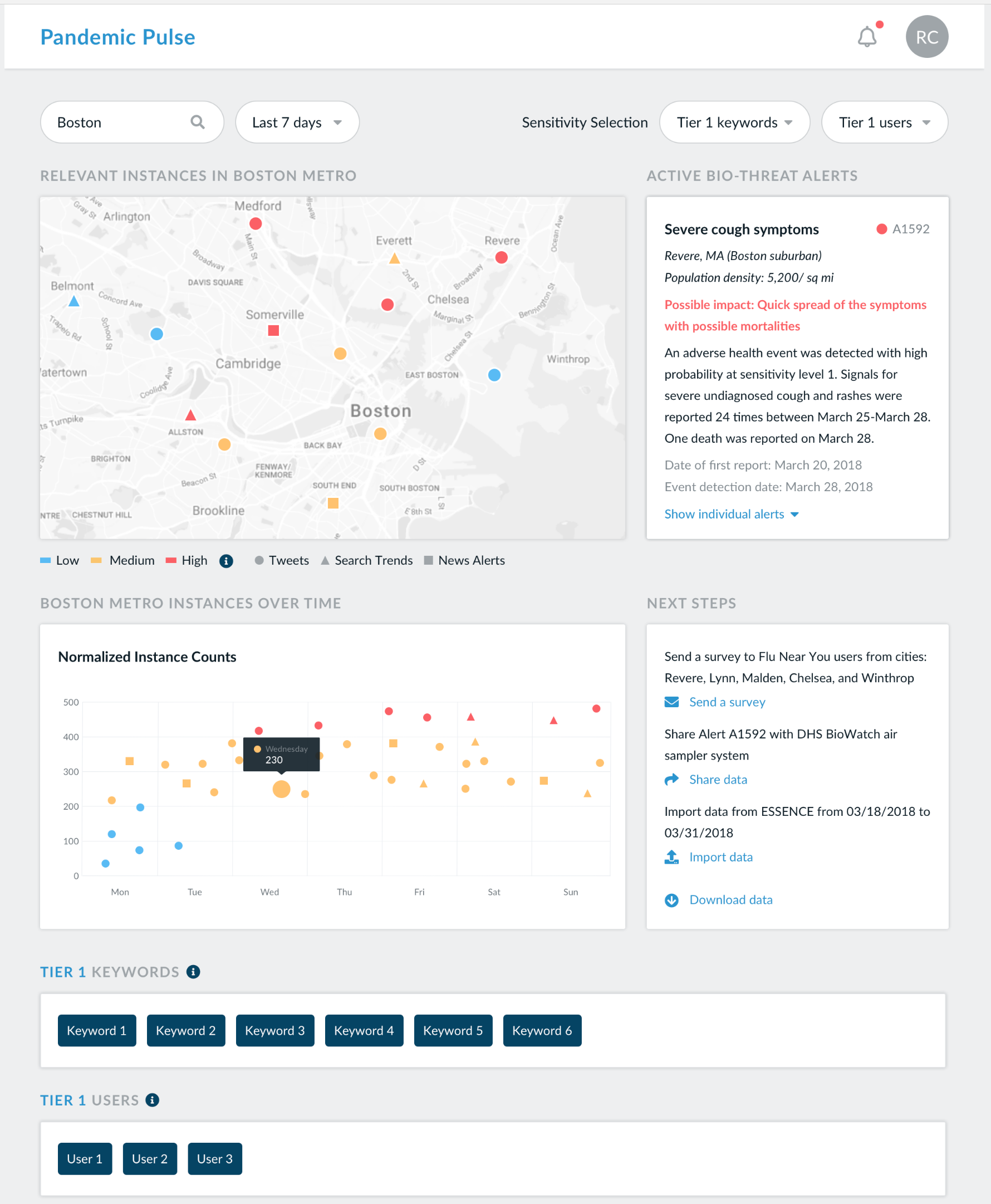Click the download icon beside Download data

(672, 900)
